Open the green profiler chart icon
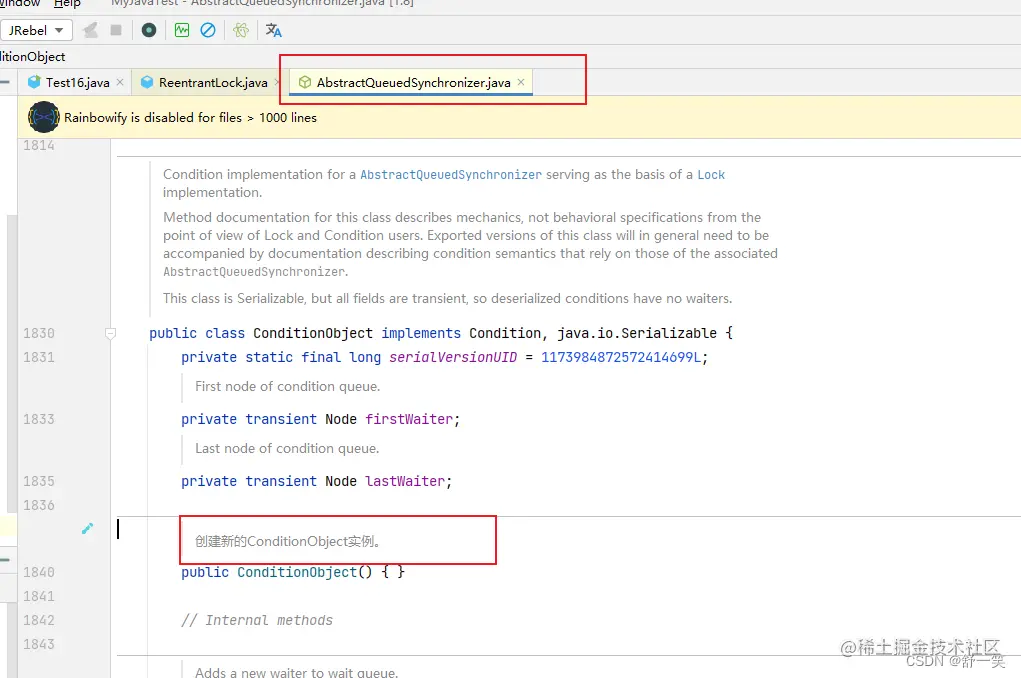Viewport: 1021px width, 678px height. [182, 30]
